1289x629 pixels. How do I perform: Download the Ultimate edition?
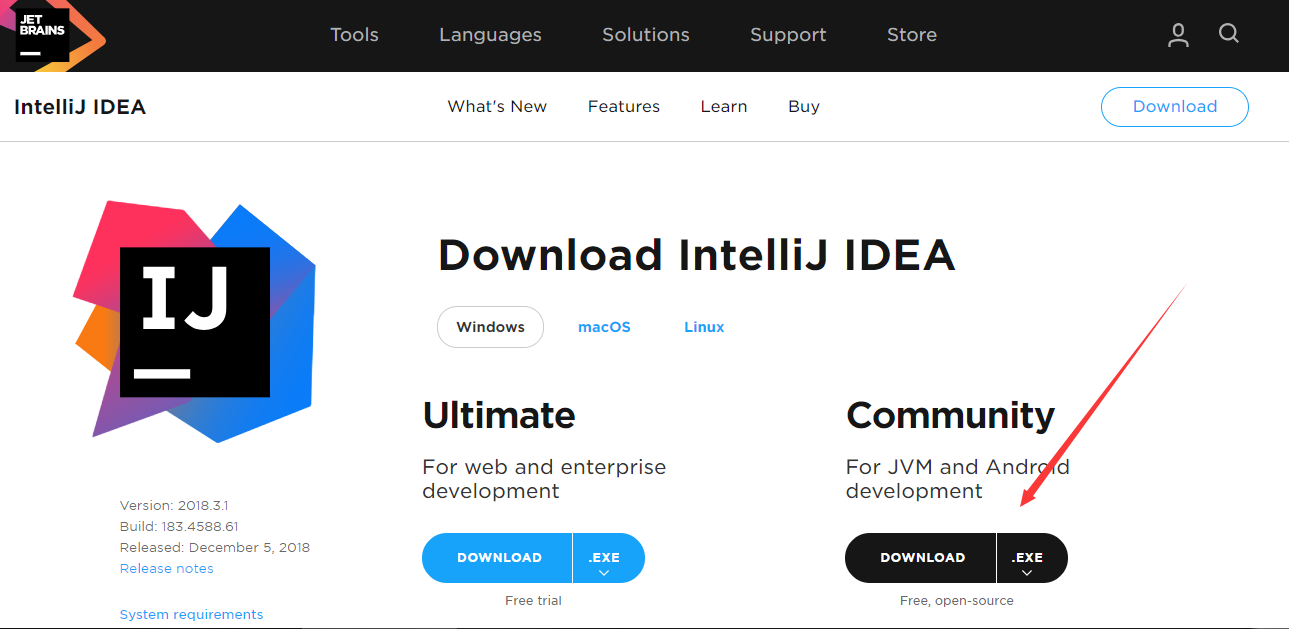click(x=497, y=558)
